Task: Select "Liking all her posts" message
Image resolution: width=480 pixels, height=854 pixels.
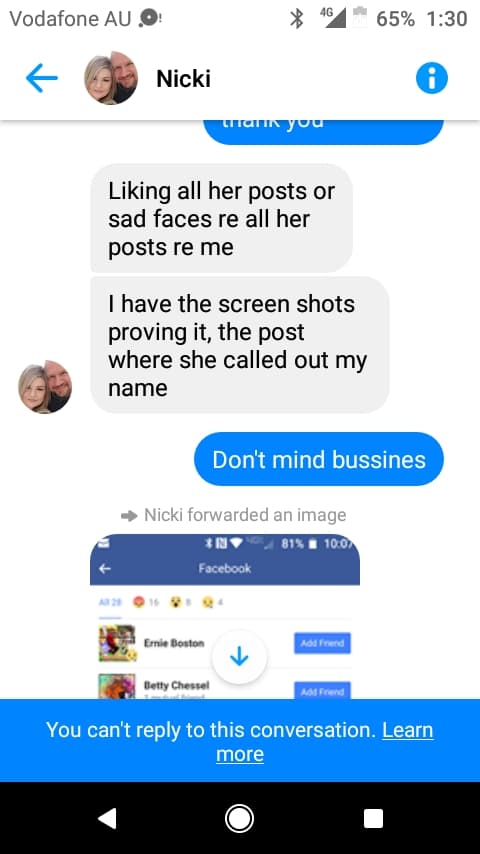Action: tap(221, 218)
